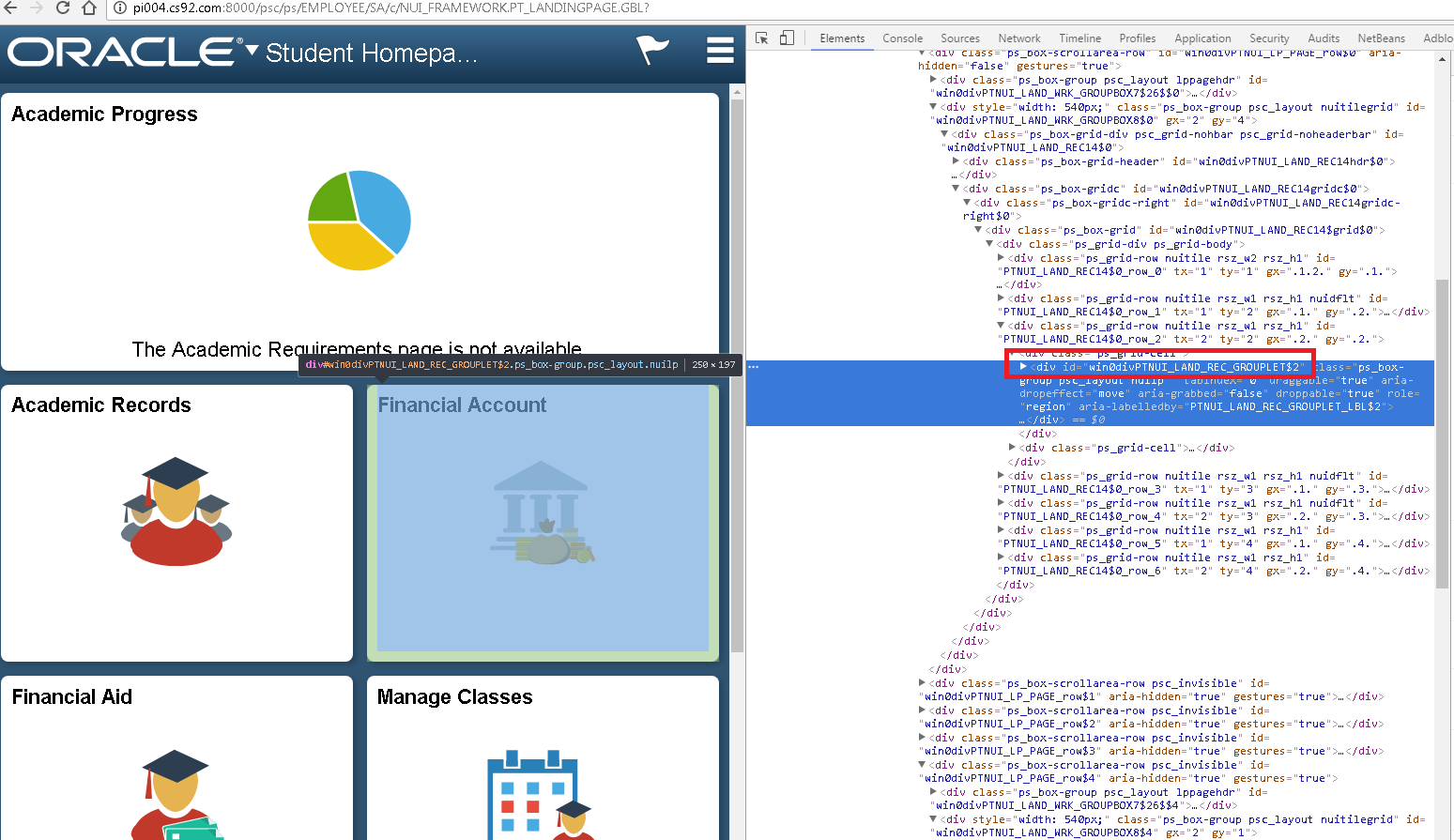Click the homepage vertical scrollbar
Viewport: 1454px width, 840px height.
[x=737, y=375]
